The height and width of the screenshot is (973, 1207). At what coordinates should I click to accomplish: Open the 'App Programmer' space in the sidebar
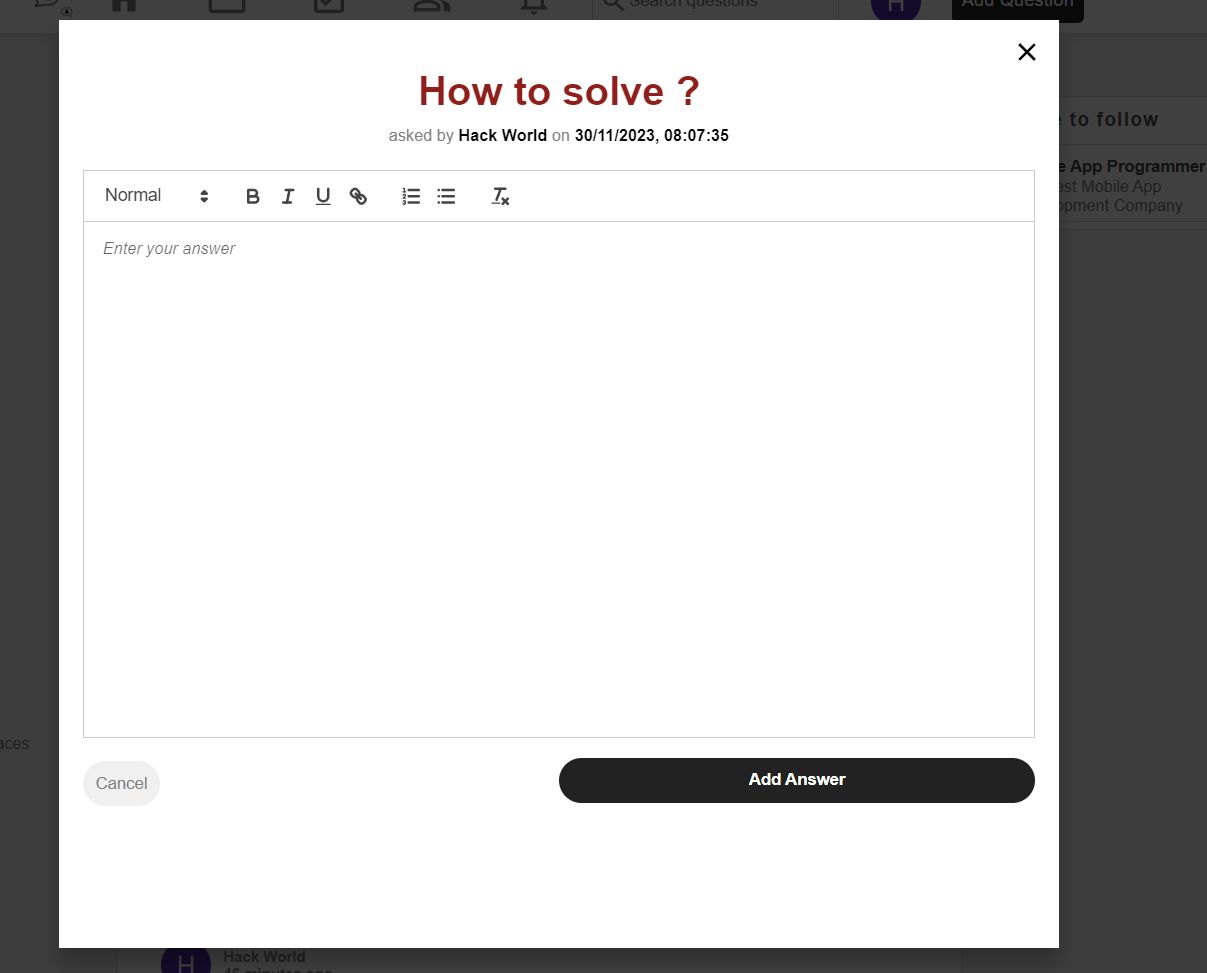coord(1132,186)
